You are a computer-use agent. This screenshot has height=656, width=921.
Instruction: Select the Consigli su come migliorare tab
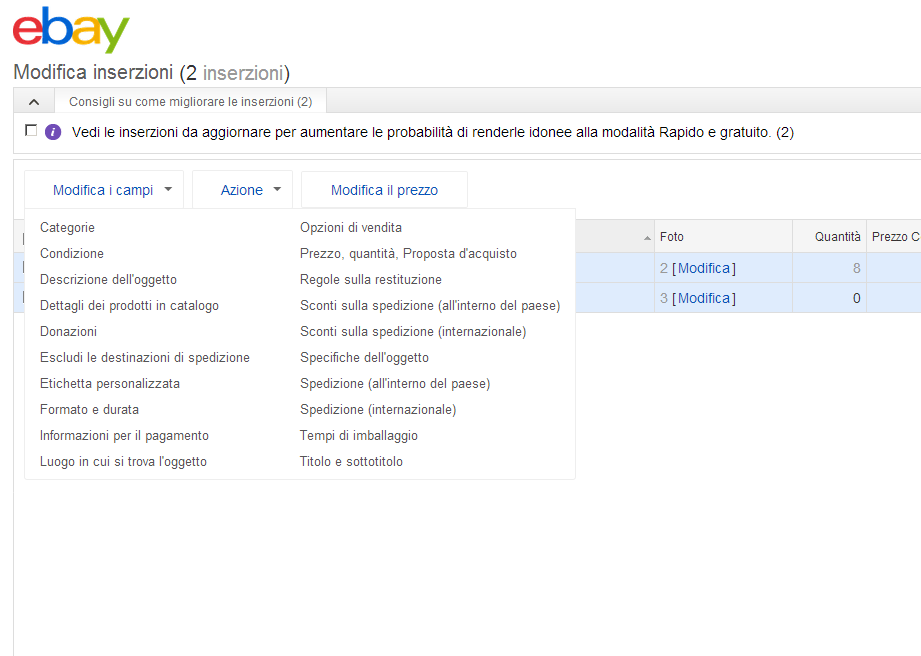tap(190, 101)
